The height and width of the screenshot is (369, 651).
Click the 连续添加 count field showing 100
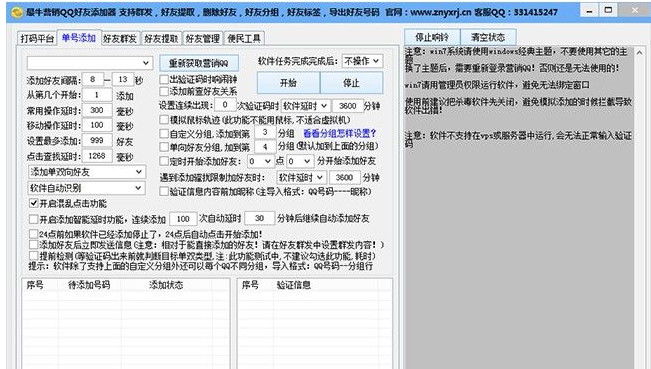pos(183,218)
